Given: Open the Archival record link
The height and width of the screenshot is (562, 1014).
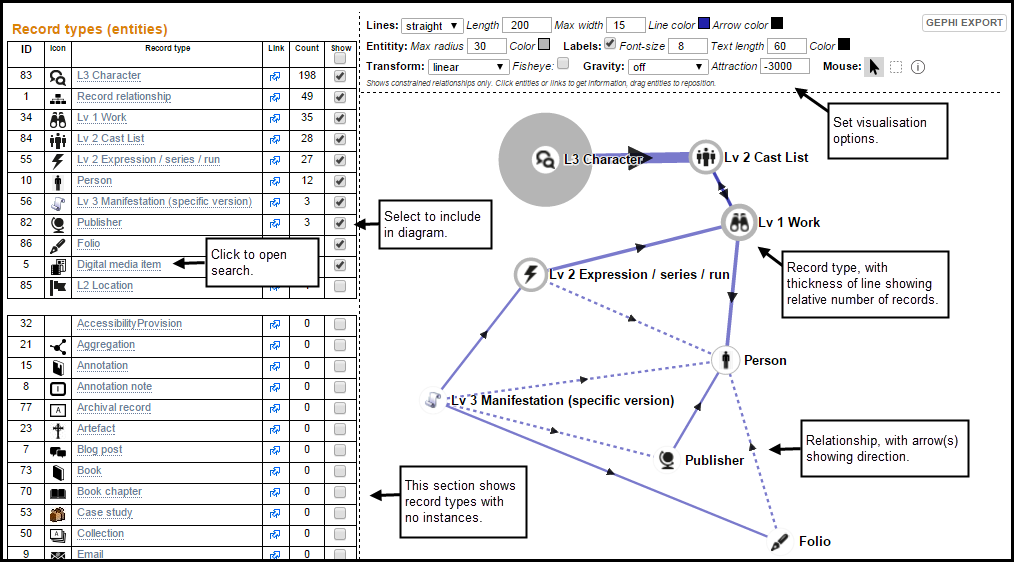Looking at the screenshot, I should pos(114,407).
